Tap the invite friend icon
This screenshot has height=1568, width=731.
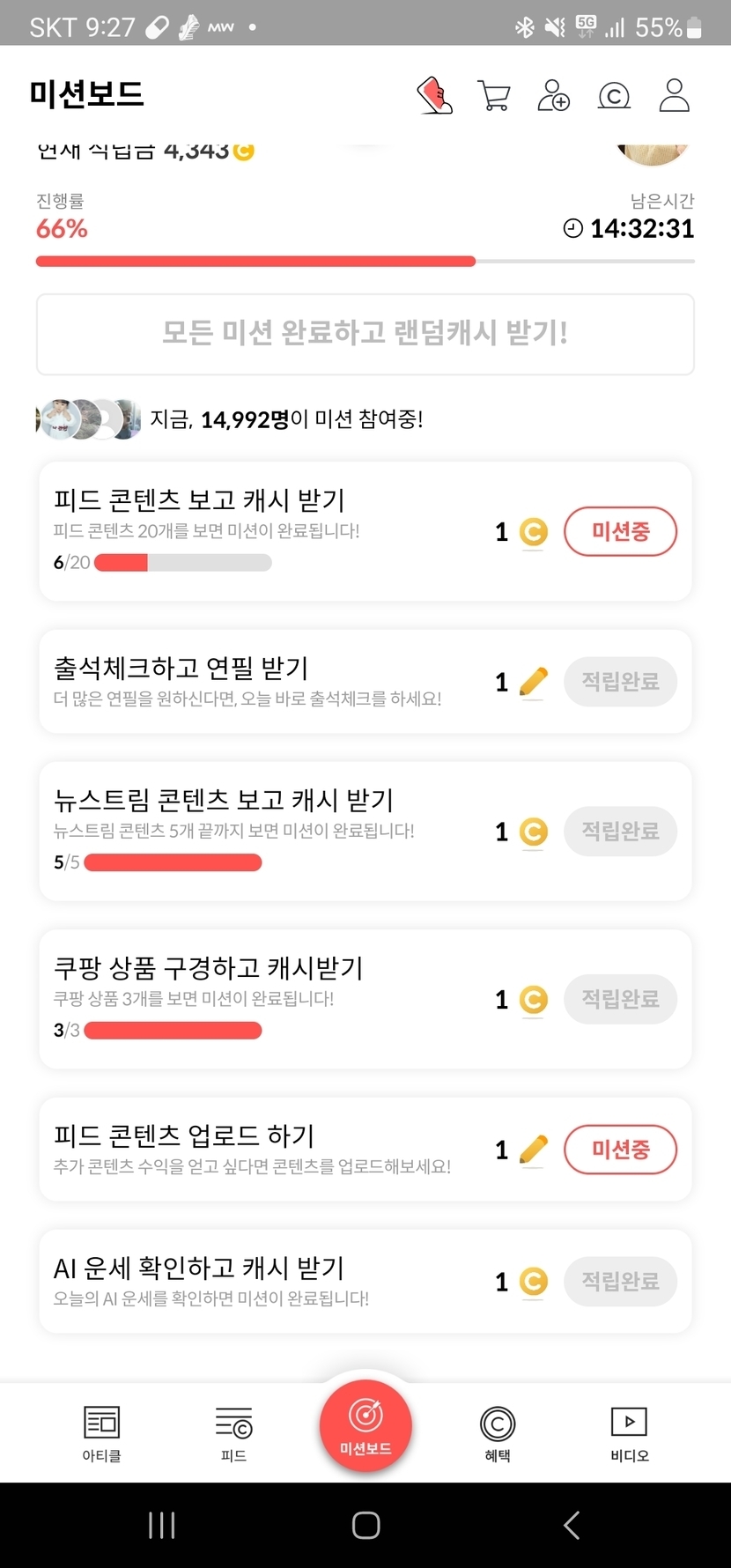pos(553,95)
